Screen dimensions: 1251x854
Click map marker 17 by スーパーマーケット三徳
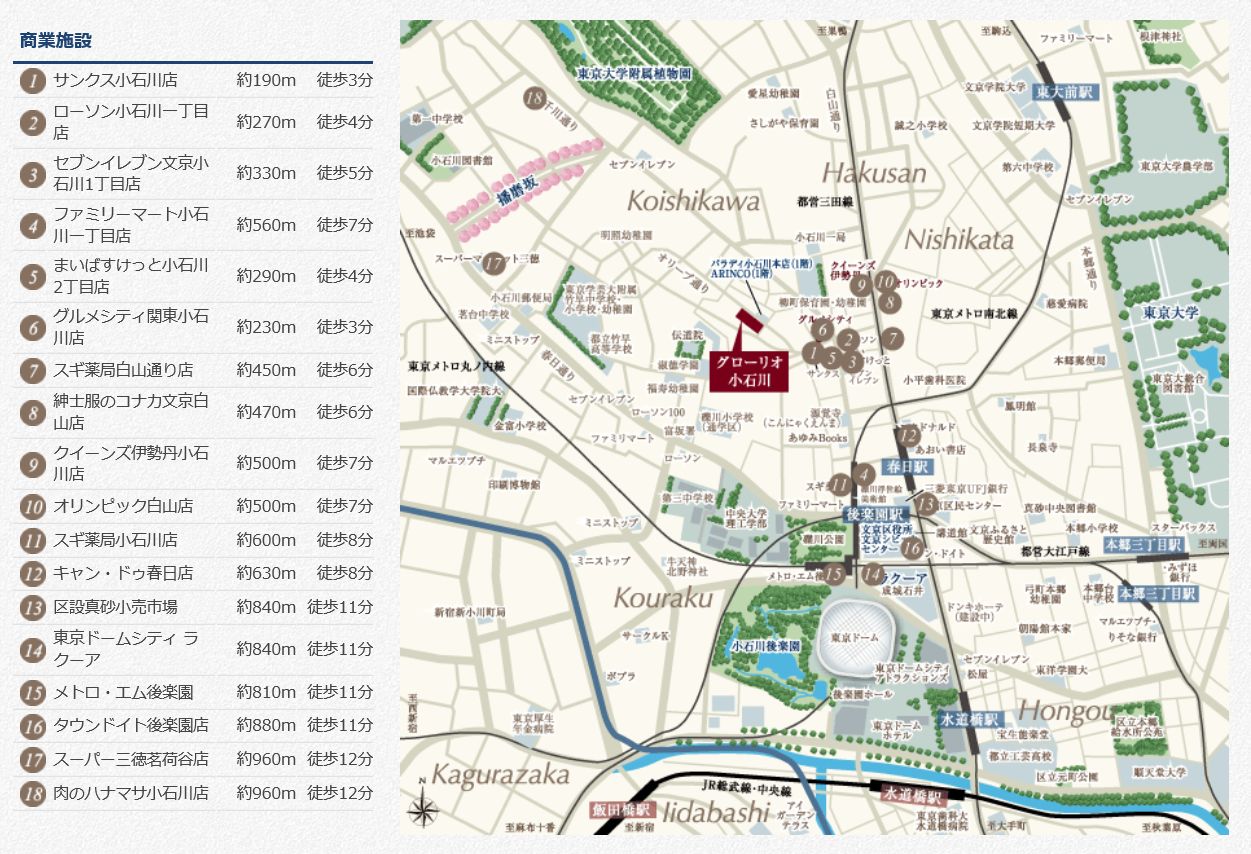(x=494, y=263)
